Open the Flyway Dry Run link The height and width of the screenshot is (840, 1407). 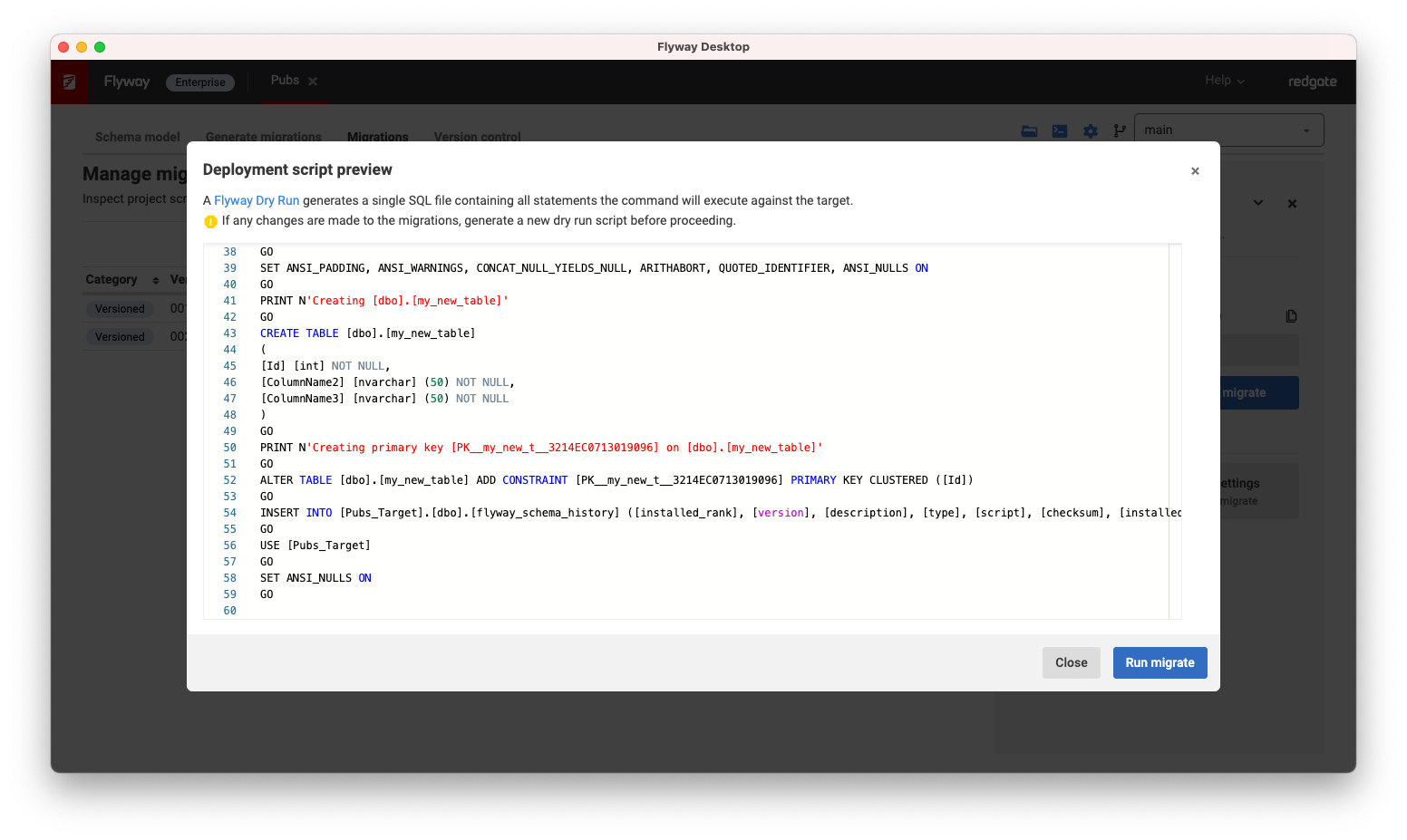click(257, 201)
